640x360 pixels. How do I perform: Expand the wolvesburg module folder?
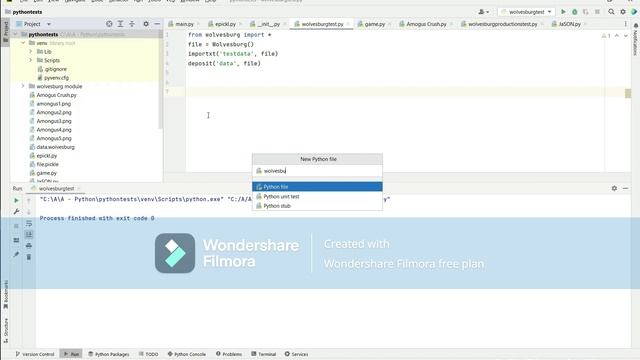click(23, 86)
